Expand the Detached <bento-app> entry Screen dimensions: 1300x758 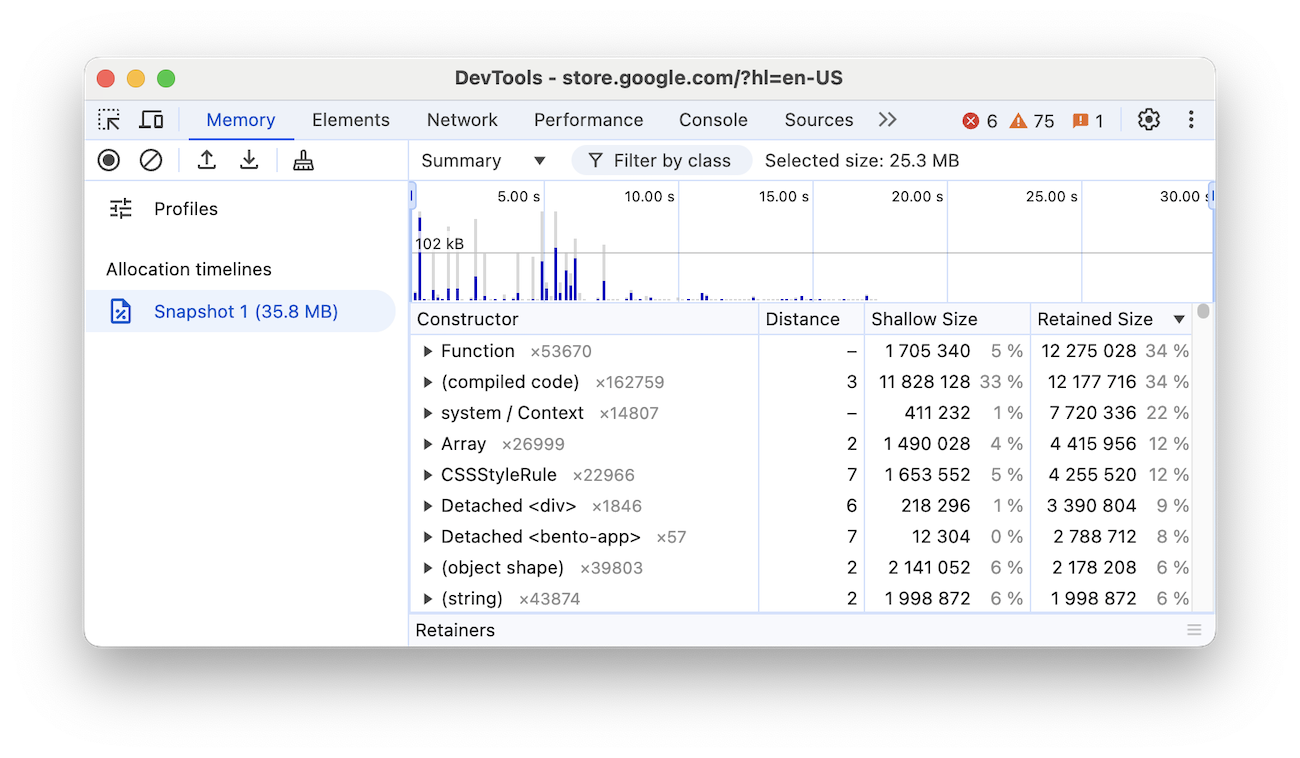click(x=427, y=536)
